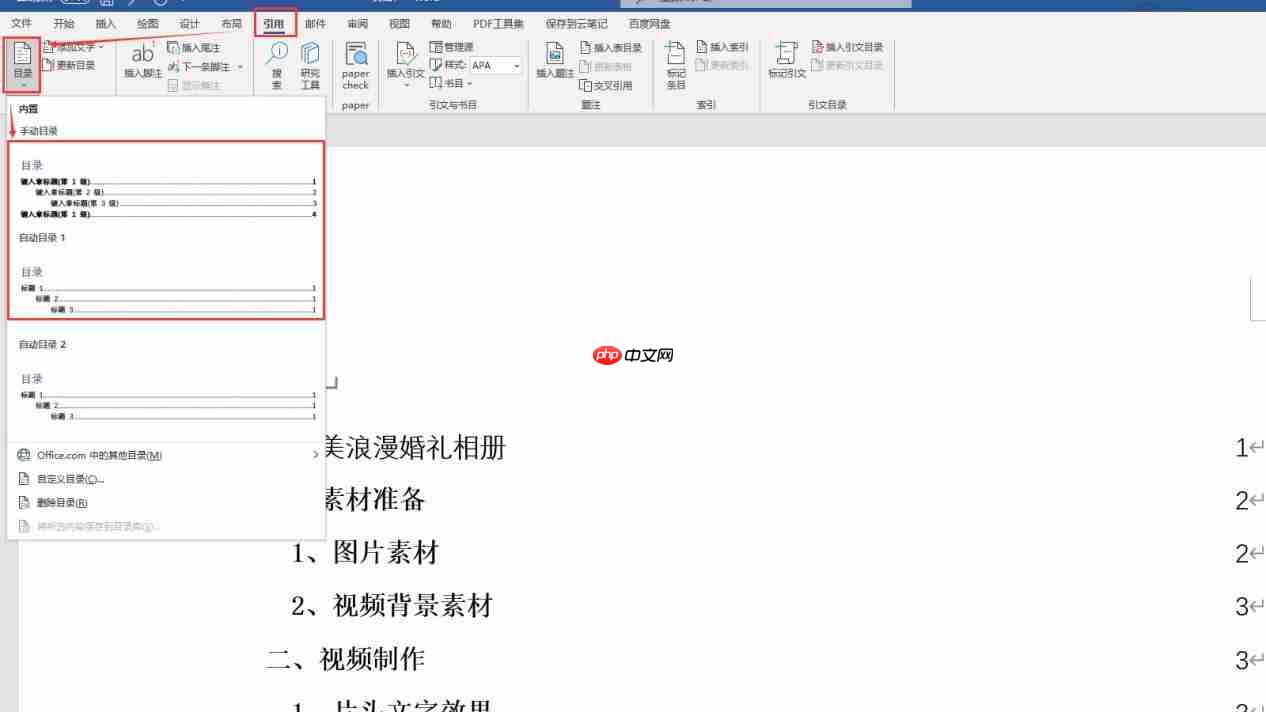Click 插入引文 in the ribbon
Viewport: 1266px width, 712px height.
tap(406, 65)
